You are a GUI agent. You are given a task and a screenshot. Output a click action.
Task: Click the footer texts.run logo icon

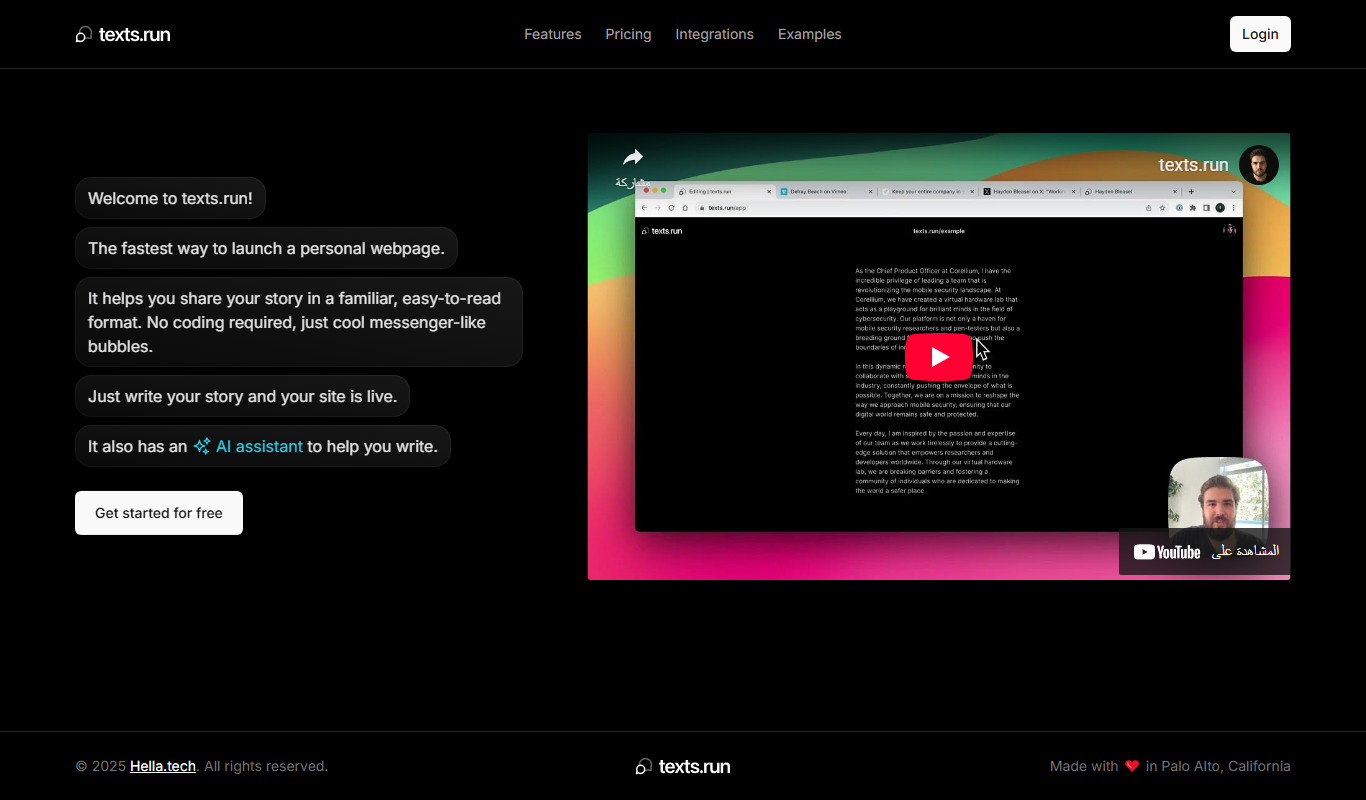tap(644, 767)
